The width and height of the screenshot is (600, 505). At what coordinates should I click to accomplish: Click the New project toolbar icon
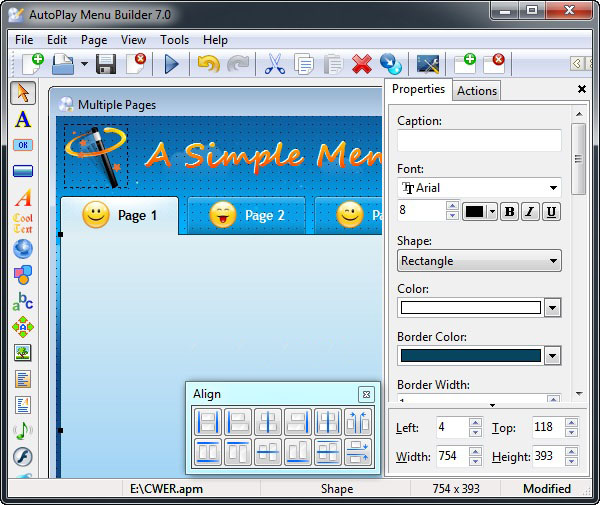(x=33, y=64)
